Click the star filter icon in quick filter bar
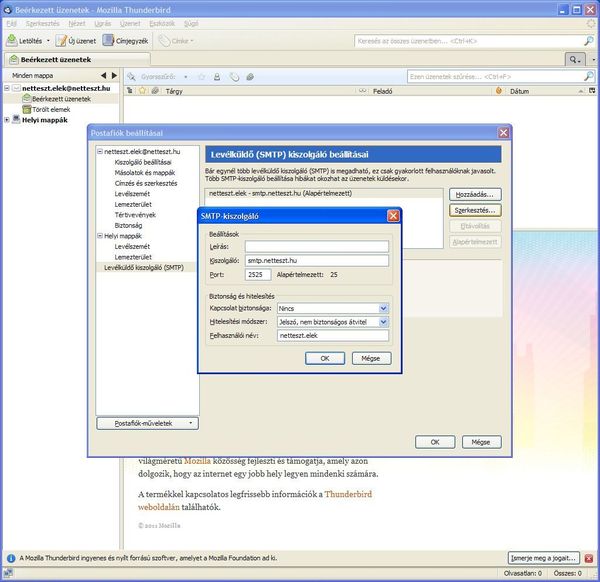The image size is (600, 582). tap(199, 76)
